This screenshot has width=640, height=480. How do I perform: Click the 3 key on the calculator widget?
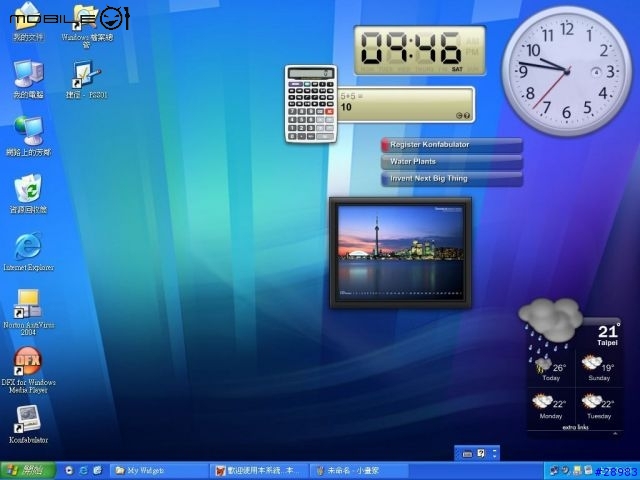(x=311, y=128)
